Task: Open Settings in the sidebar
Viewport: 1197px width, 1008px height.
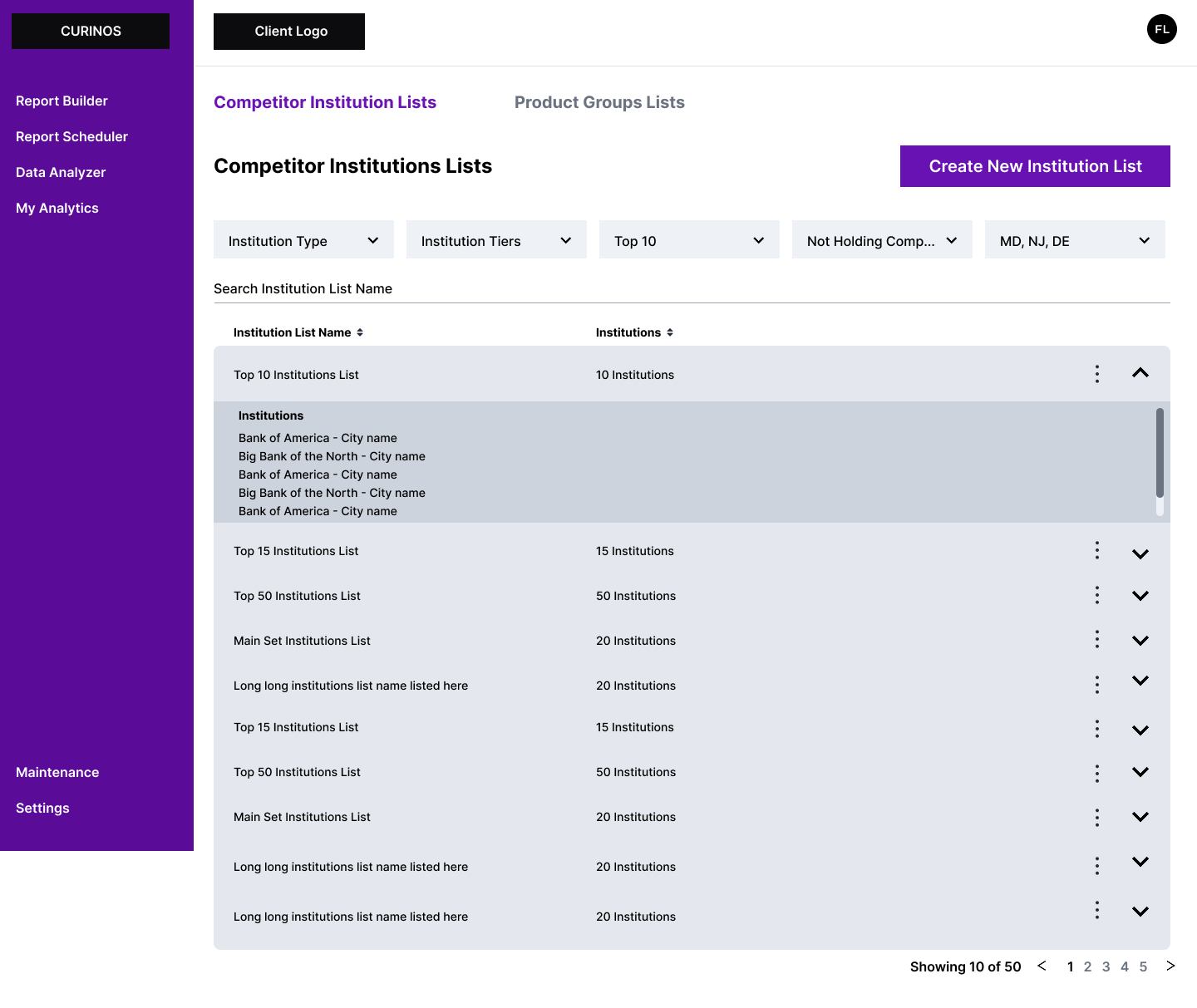Action: point(42,808)
